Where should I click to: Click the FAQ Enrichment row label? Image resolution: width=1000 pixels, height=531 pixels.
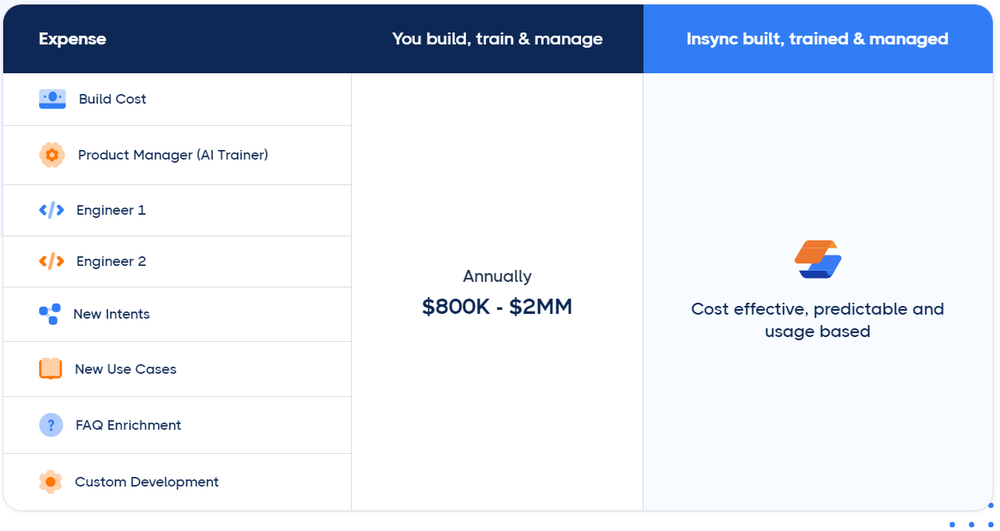pyautogui.click(x=128, y=425)
